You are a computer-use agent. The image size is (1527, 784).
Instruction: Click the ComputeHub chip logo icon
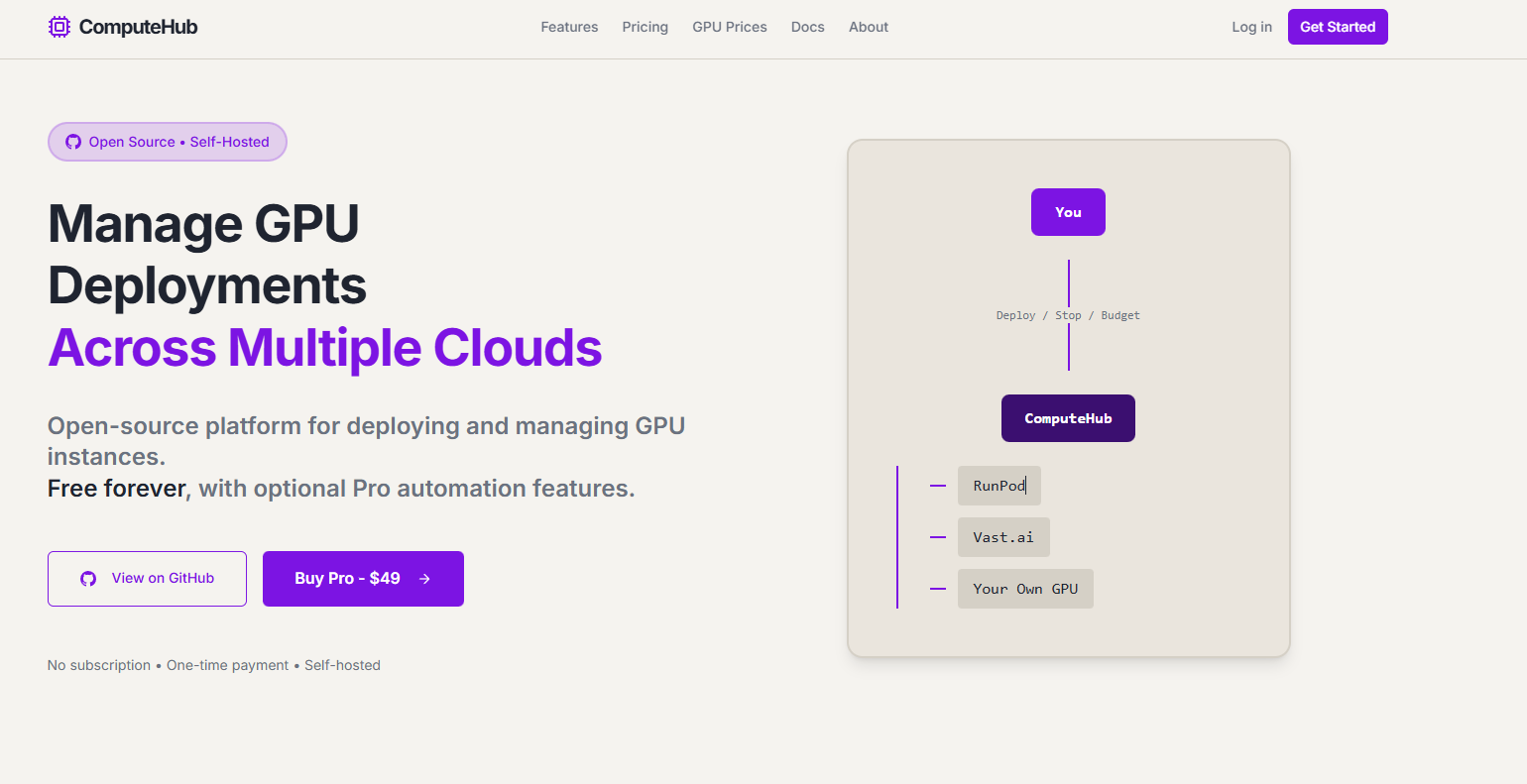59,27
